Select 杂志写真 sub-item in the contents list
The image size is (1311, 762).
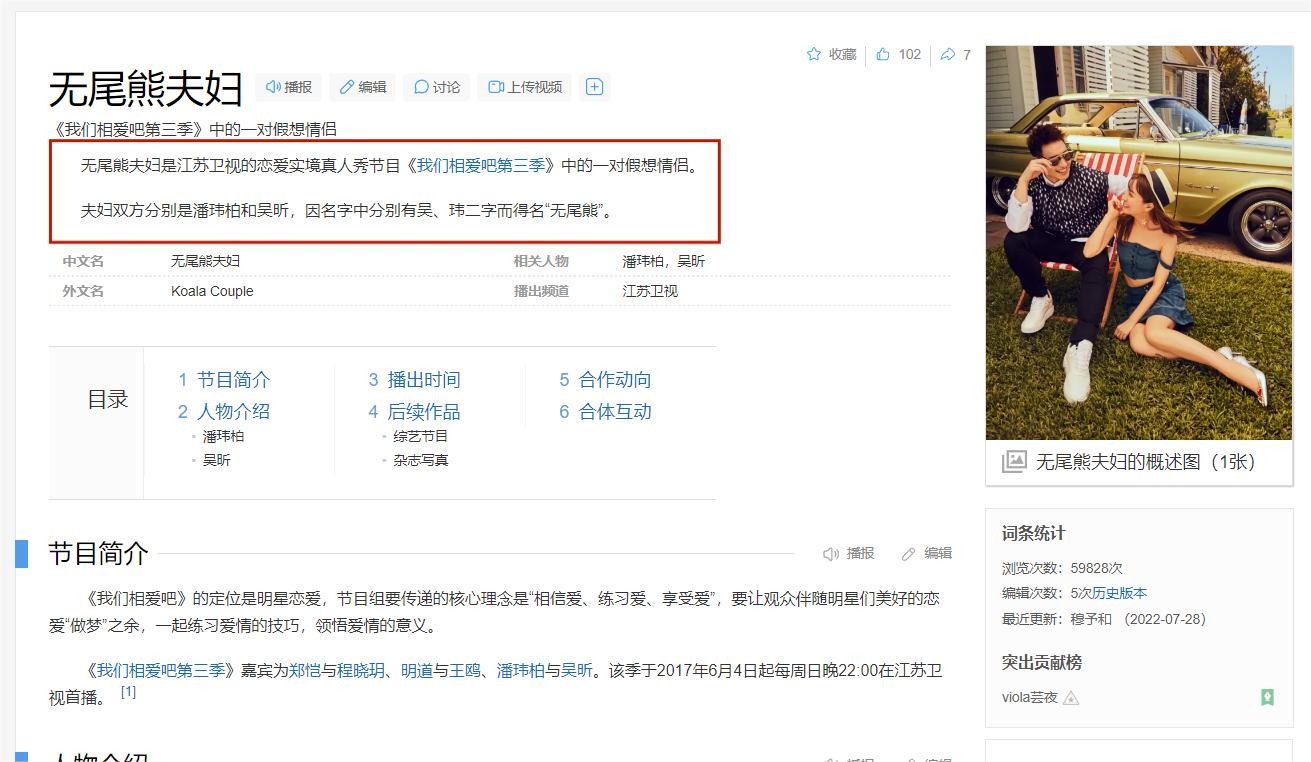(420, 460)
